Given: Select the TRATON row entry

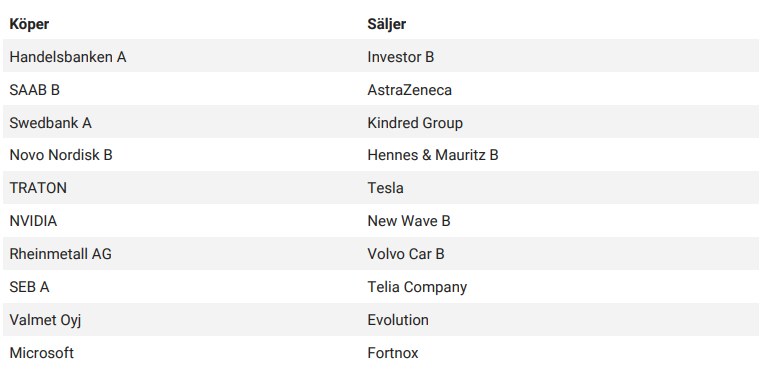Looking at the screenshot, I should pyautogui.click(x=38, y=188).
